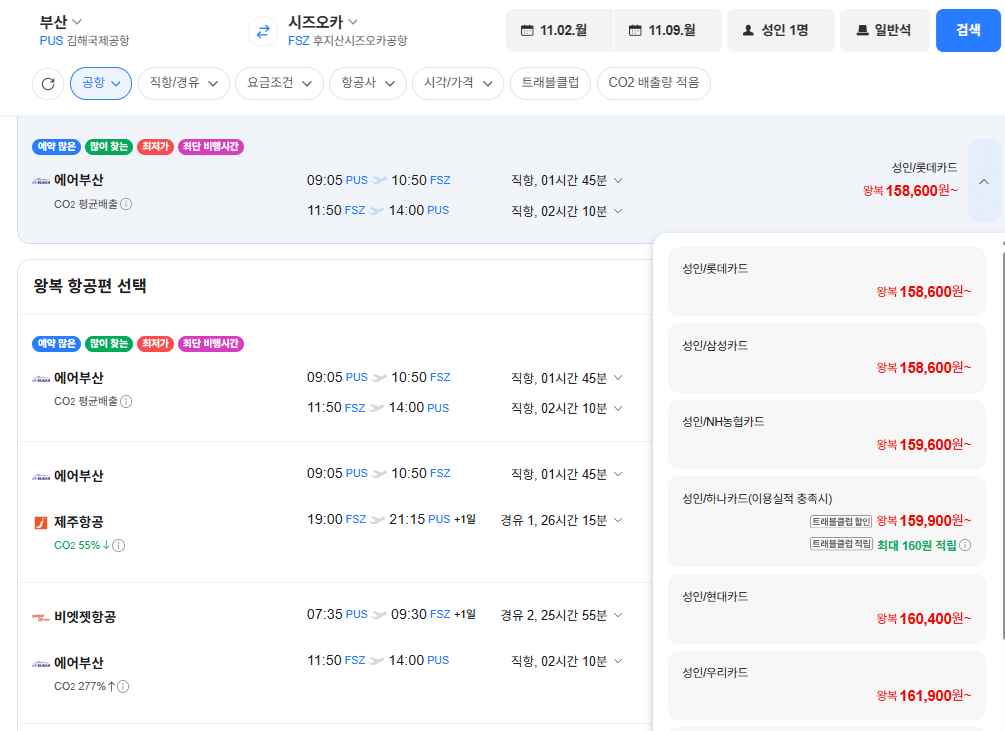Open CO2 55% info icon for 제주항공

pos(119,546)
